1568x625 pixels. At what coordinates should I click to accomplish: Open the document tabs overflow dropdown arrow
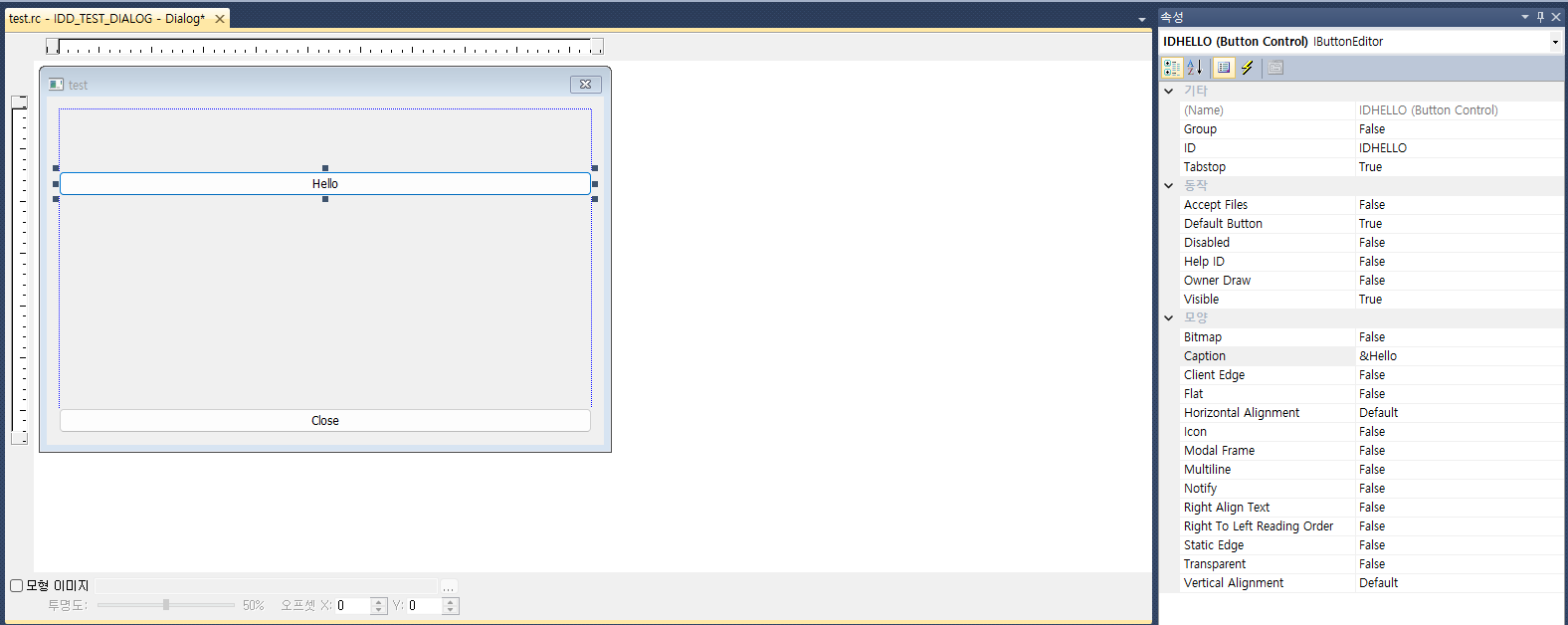pyautogui.click(x=1142, y=19)
